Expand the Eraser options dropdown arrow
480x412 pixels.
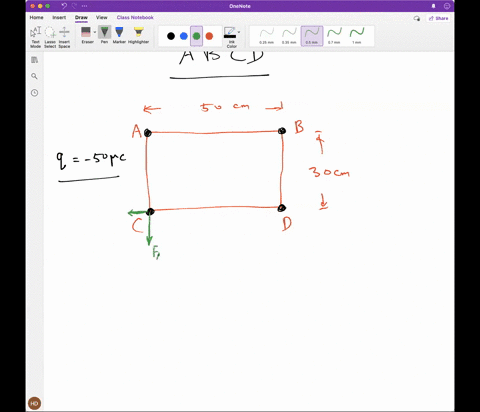95,32
